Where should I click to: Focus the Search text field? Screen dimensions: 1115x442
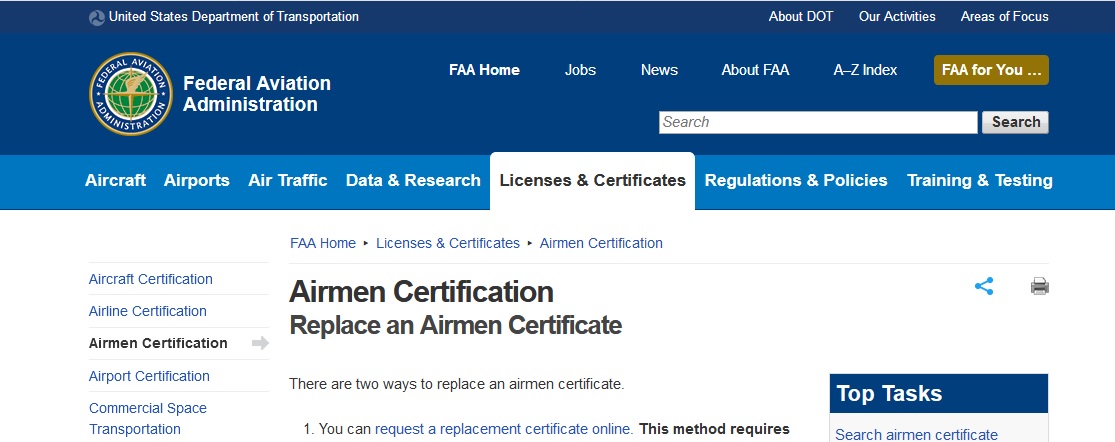click(817, 122)
